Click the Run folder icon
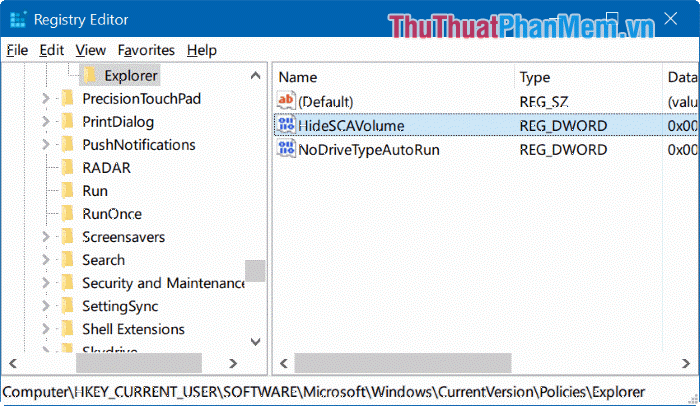 coord(67,191)
